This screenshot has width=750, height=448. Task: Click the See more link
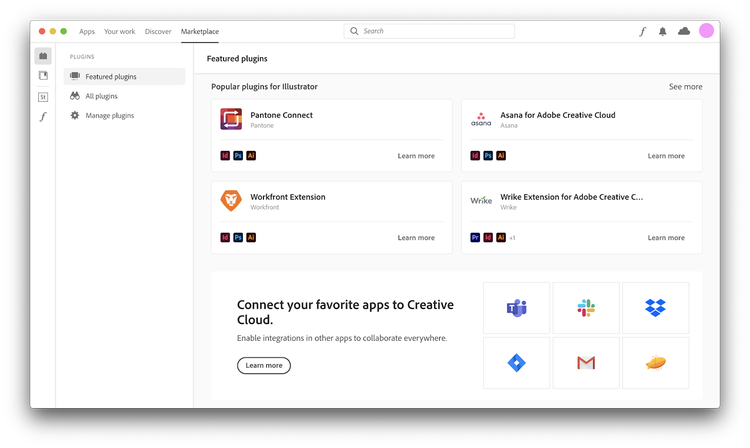pyautogui.click(x=685, y=87)
